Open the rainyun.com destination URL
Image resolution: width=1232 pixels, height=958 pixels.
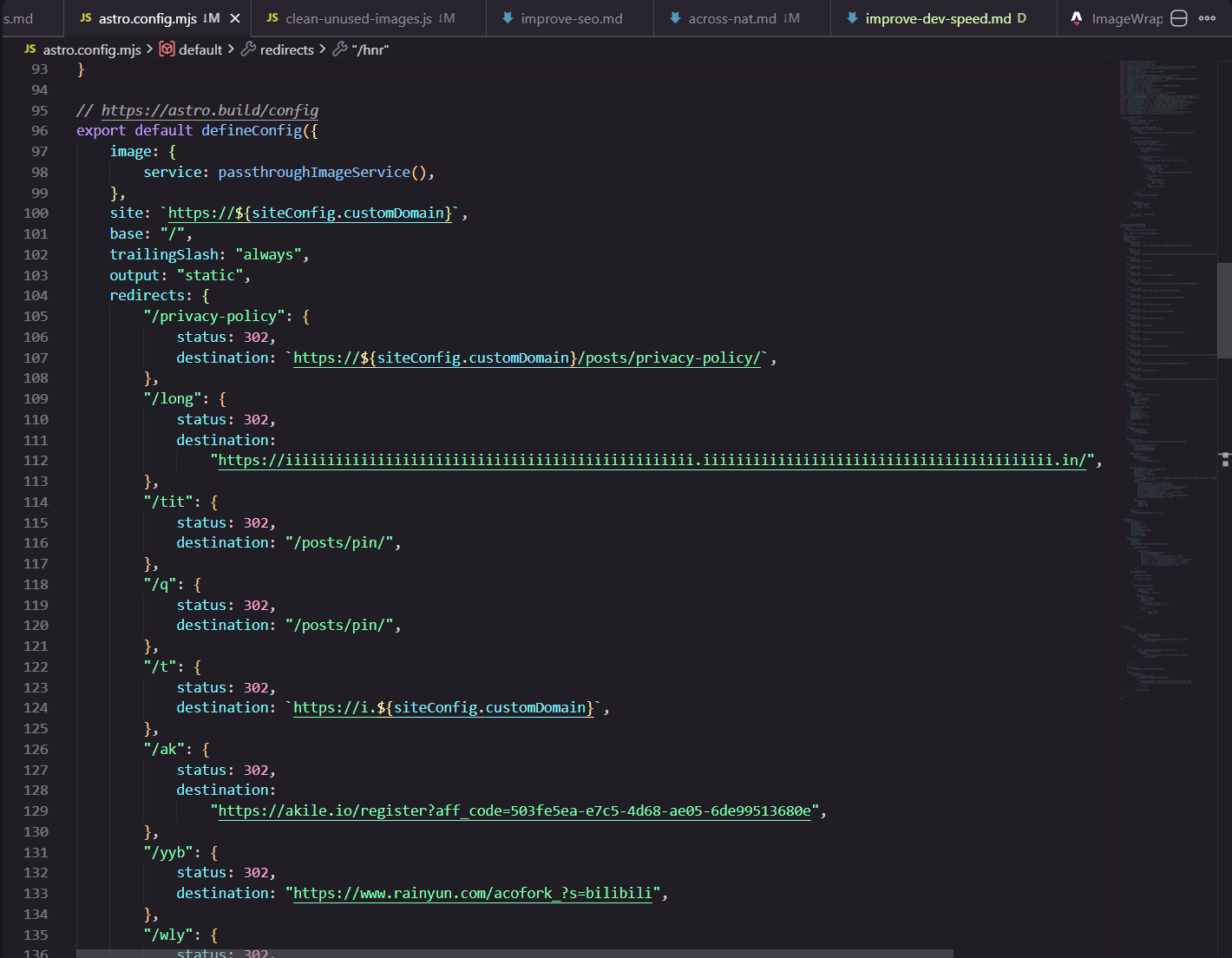click(472, 893)
